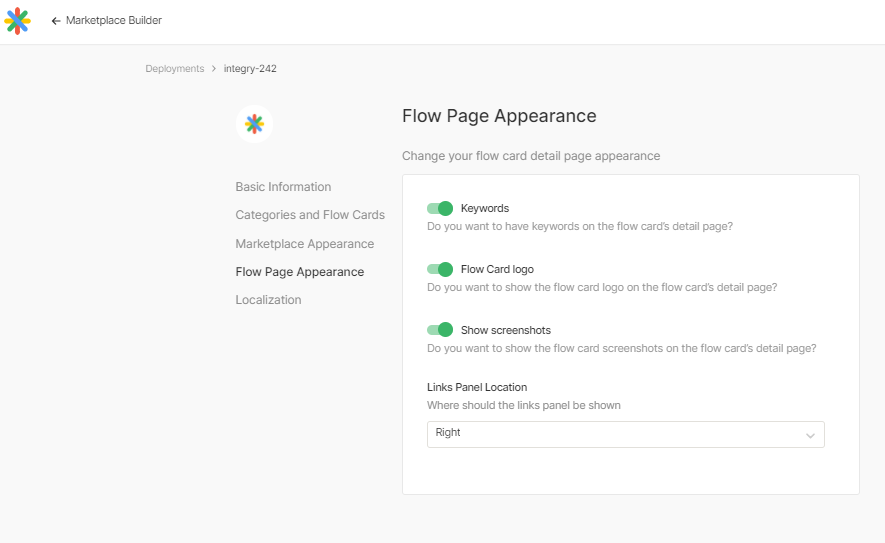Click the Flow Card logo label
This screenshot has height=543, width=885.
497,269
